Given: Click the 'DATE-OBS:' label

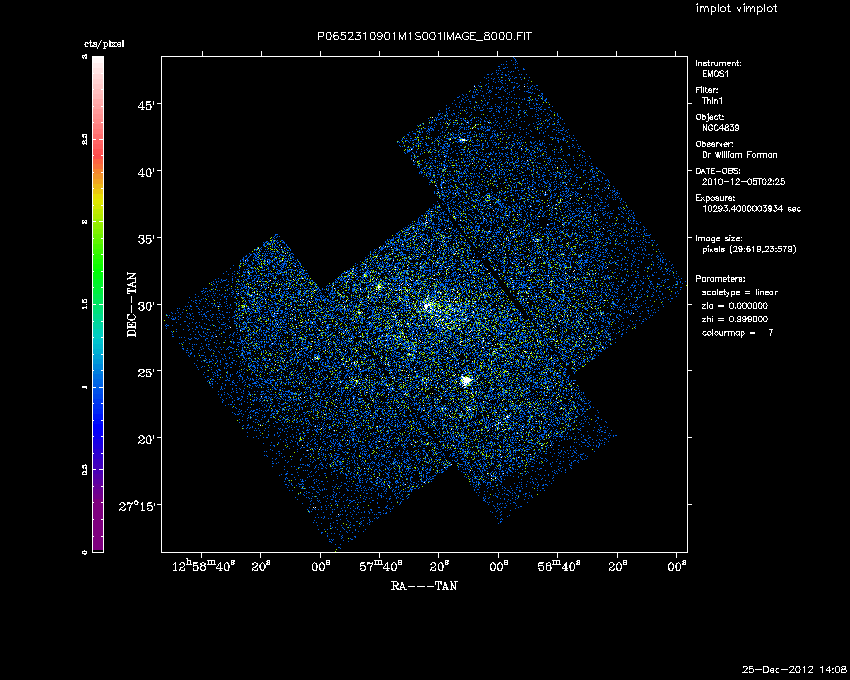Looking at the screenshot, I should 718,171.
